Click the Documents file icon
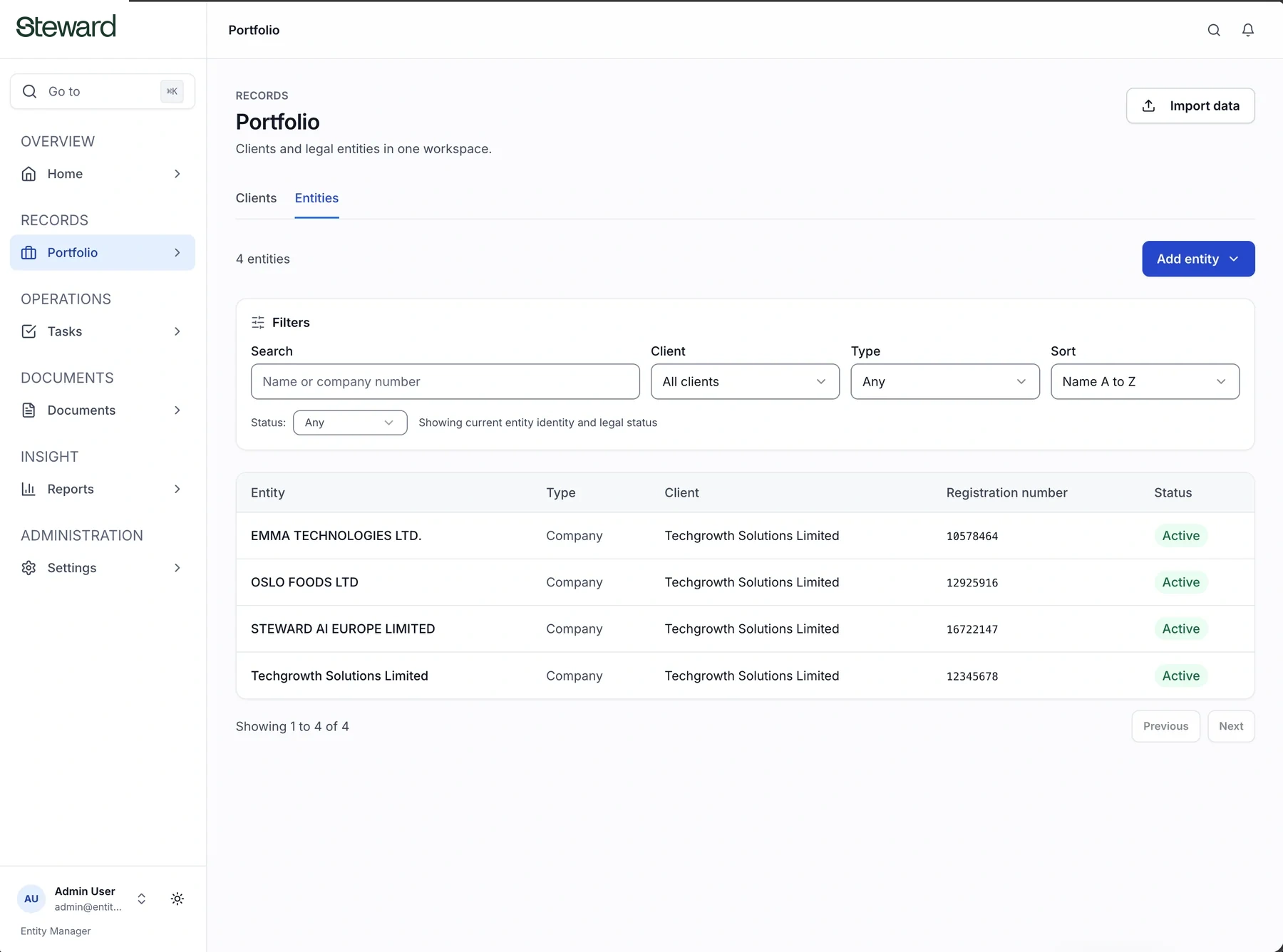 (29, 410)
